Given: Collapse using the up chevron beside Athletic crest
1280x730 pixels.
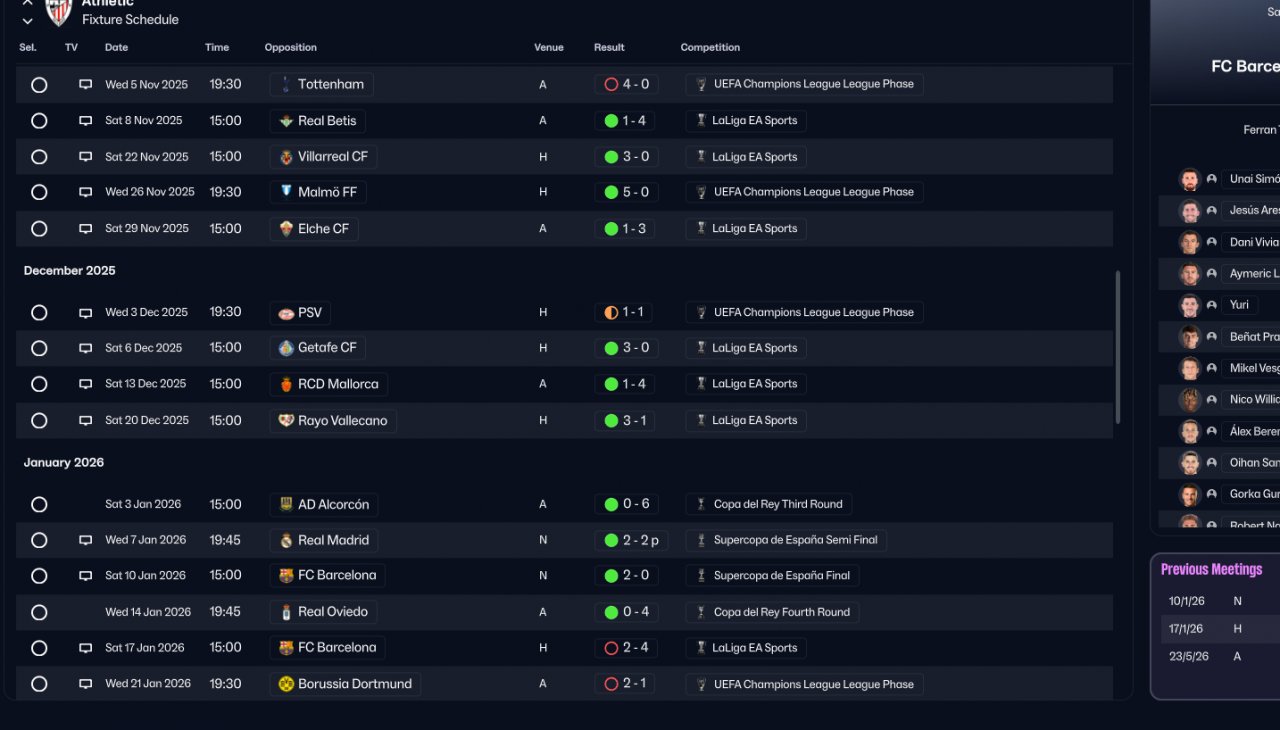Looking at the screenshot, I should (x=27, y=3).
